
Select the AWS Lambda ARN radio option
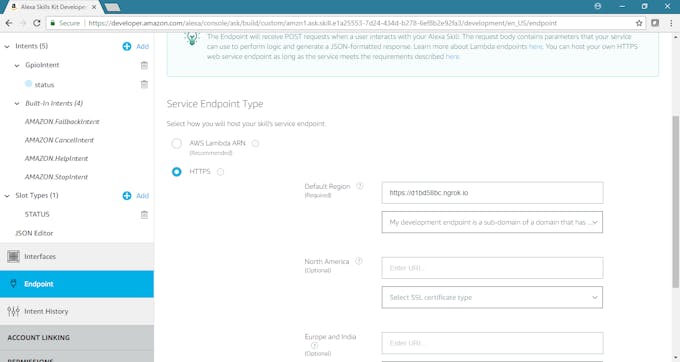(x=177, y=143)
